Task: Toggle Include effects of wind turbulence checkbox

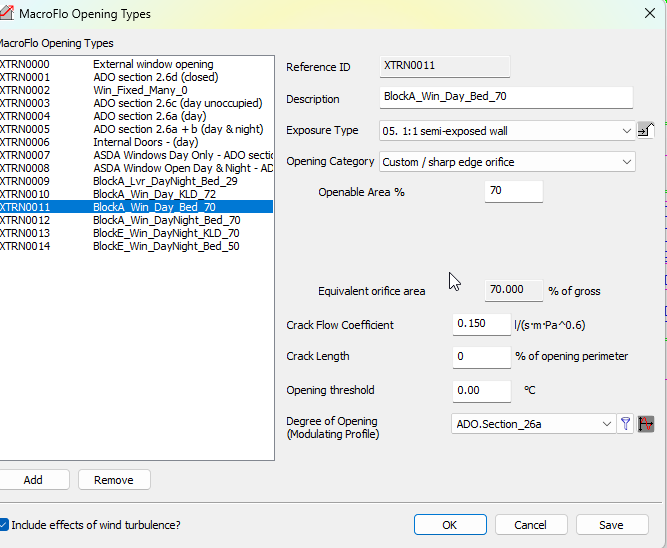Action: [4, 524]
